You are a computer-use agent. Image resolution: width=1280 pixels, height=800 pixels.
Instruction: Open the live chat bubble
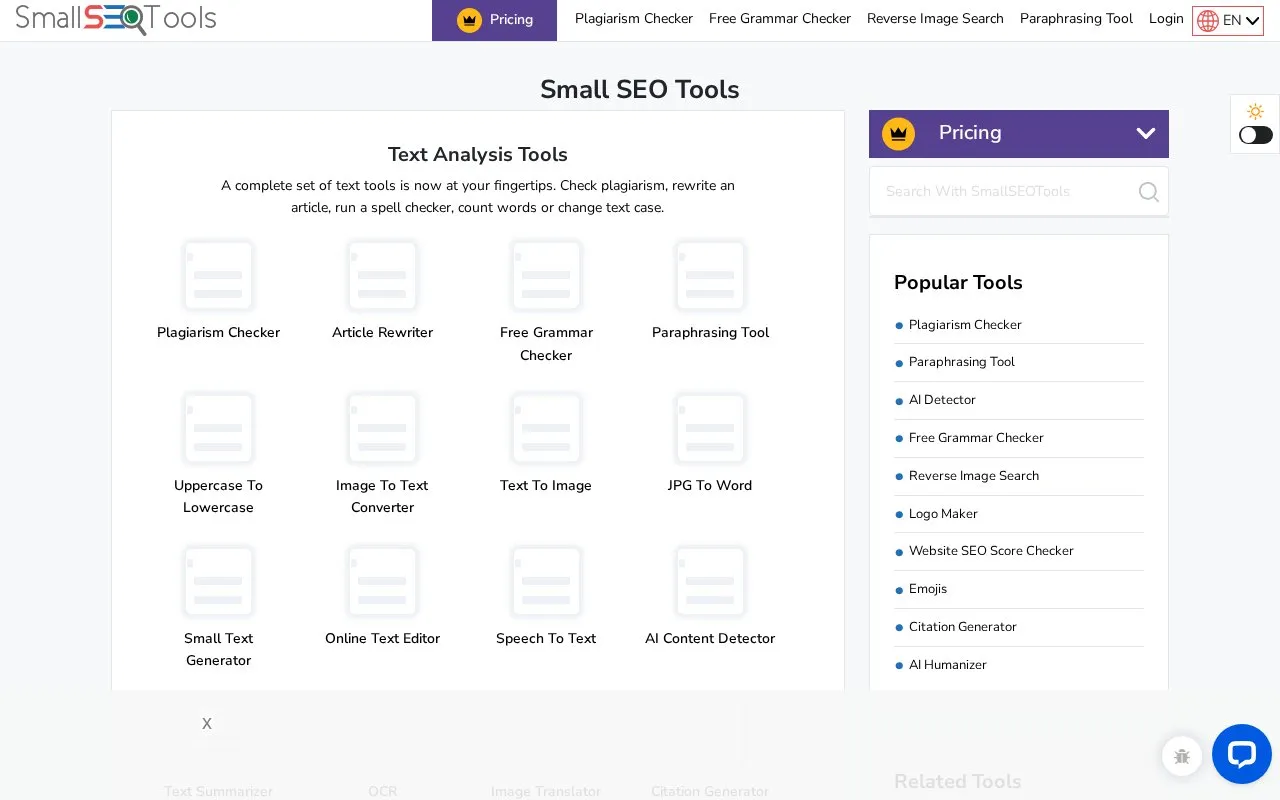click(x=1242, y=754)
